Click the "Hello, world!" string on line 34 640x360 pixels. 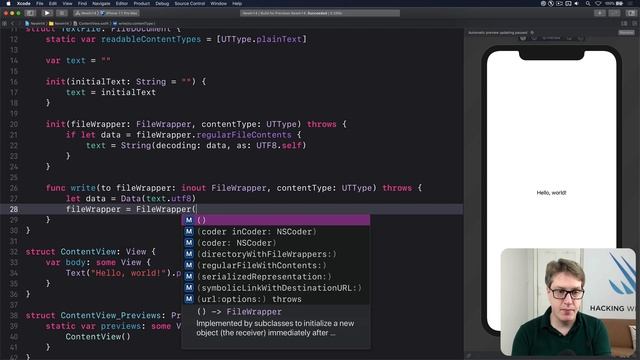128,273
